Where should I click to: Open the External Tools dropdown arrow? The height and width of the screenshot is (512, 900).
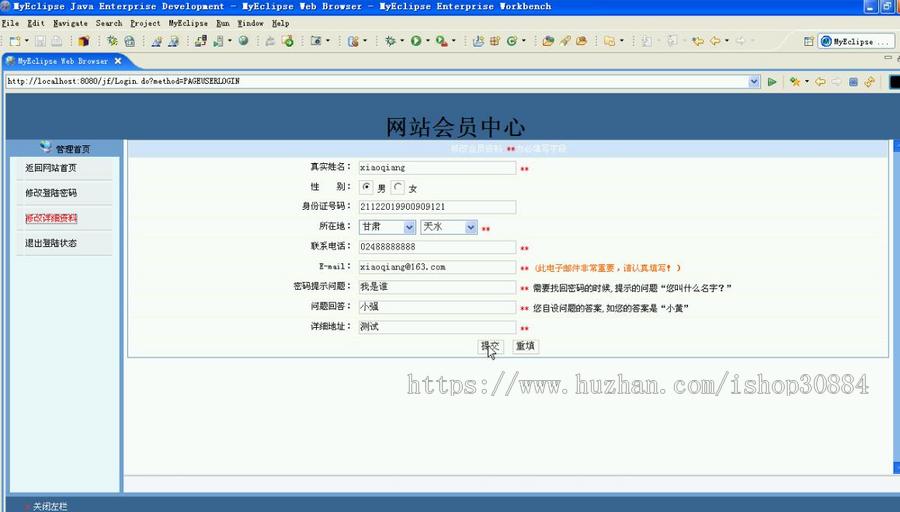[x=453, y=41]
